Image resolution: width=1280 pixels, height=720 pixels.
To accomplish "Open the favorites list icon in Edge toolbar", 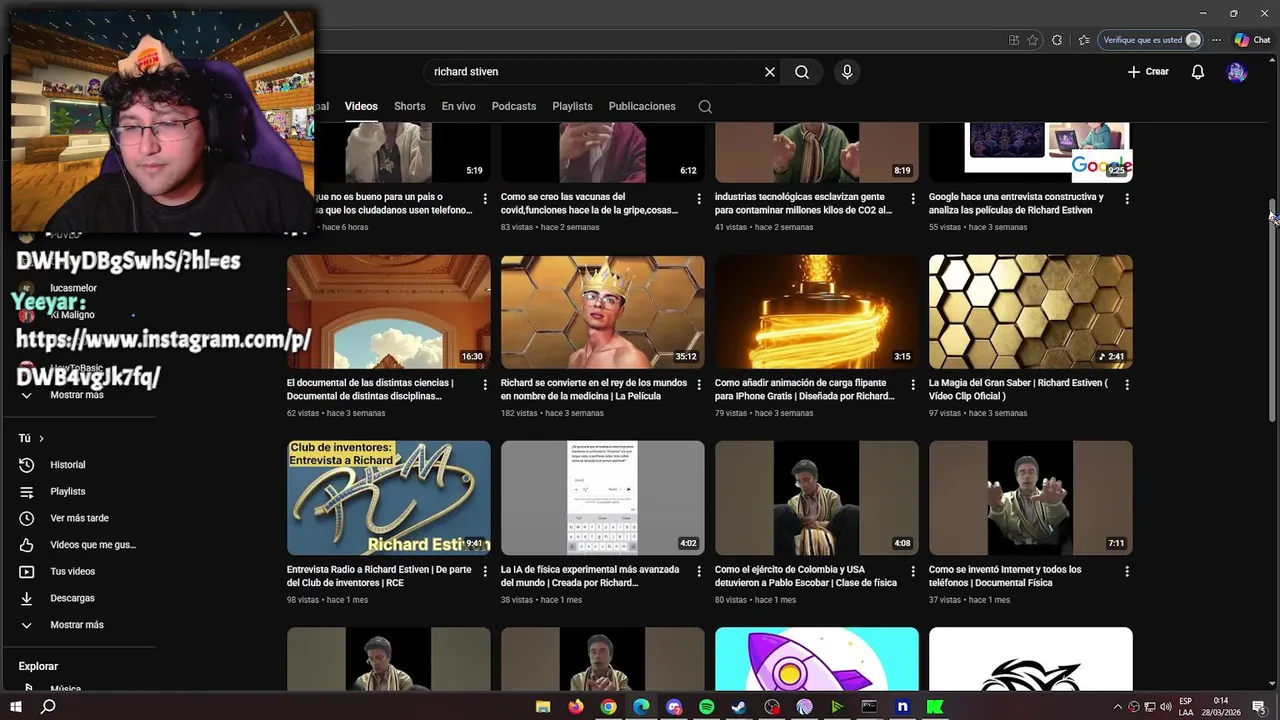I will tap(1084, 40).
